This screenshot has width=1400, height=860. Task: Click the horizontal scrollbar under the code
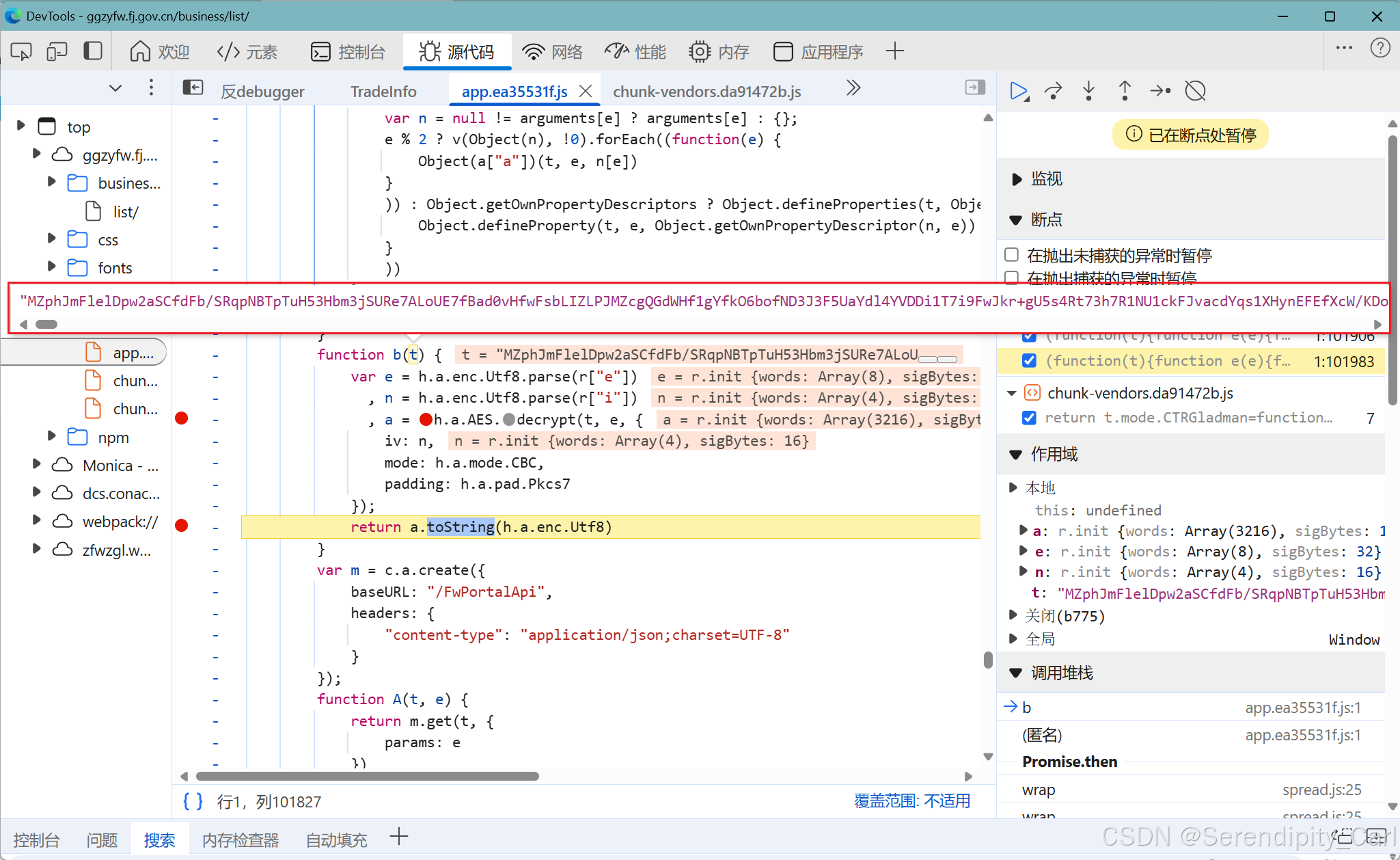coord(369,776)
